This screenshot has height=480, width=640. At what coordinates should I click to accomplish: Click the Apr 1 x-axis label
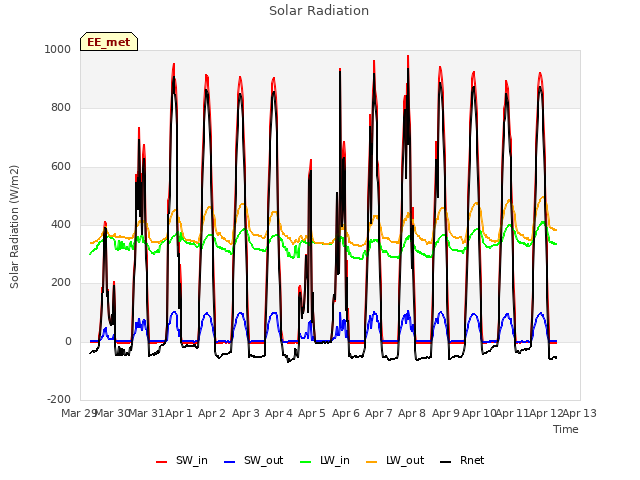(x=179, y=413)
